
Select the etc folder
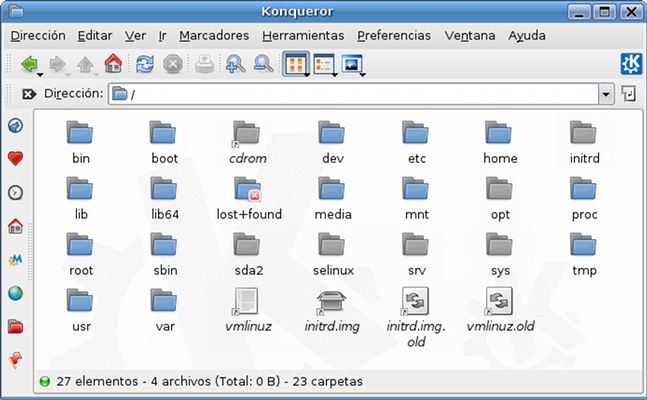pos(416,143)
